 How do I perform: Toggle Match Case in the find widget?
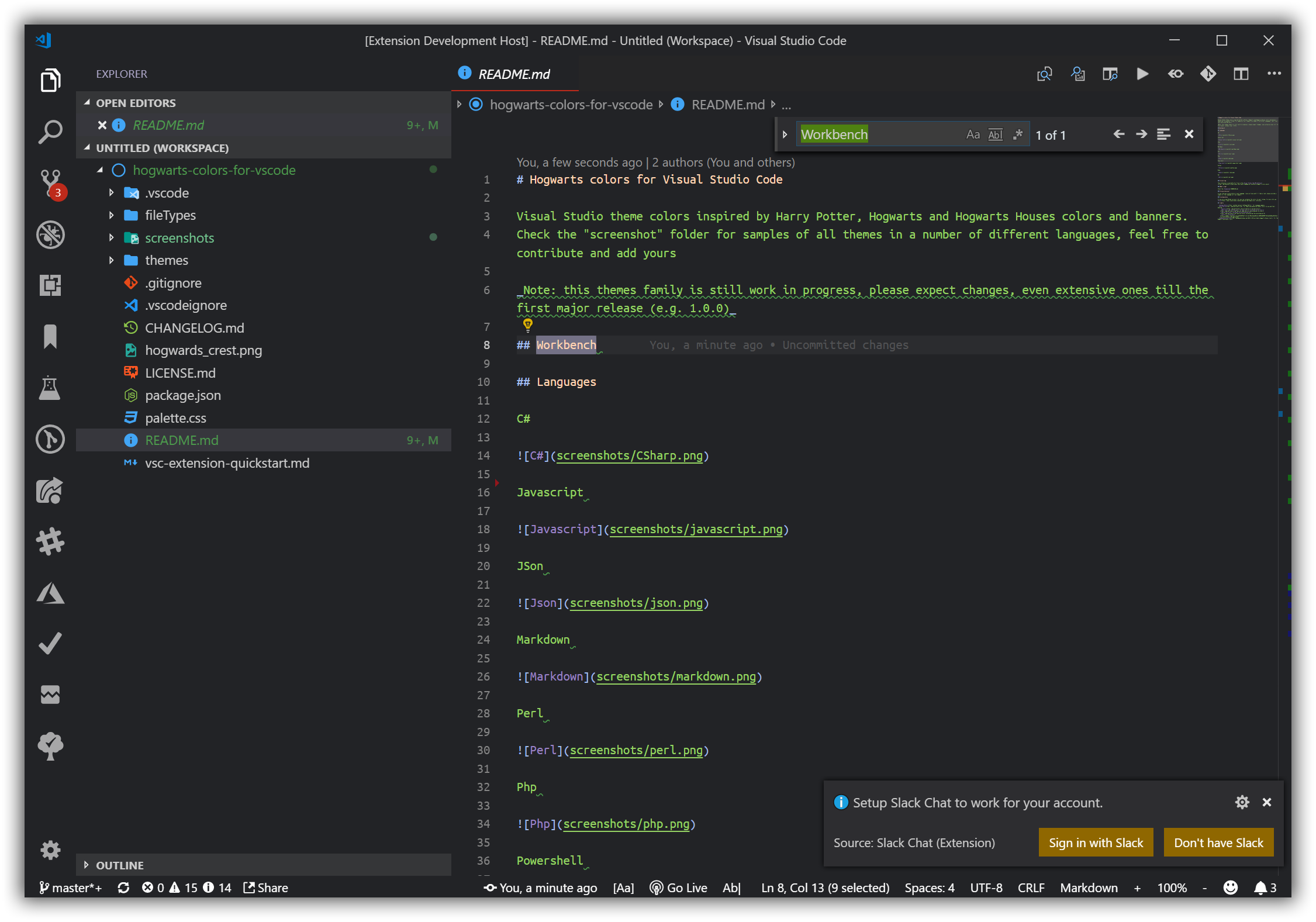tap(972, 134)
